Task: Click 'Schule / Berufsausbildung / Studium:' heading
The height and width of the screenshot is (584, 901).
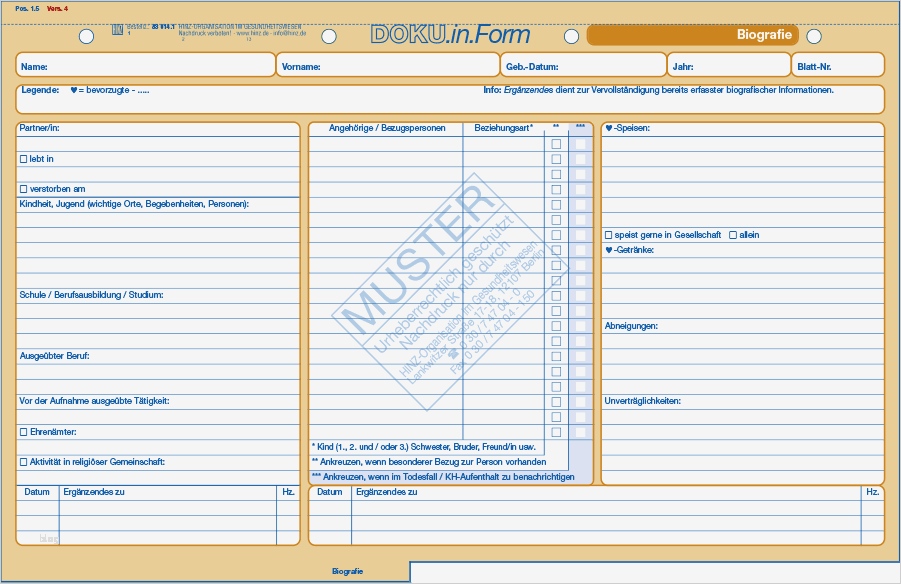Action: (x=91, y=295)
